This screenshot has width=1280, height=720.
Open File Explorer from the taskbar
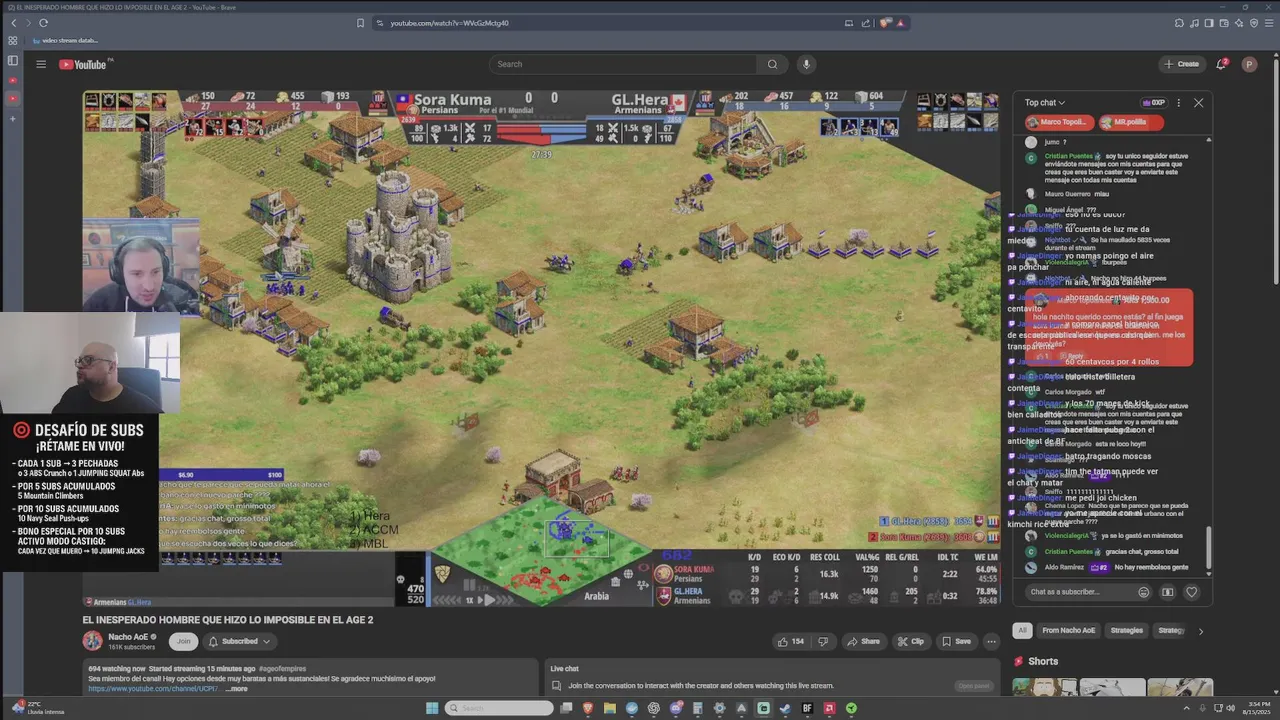click(610, 708)
